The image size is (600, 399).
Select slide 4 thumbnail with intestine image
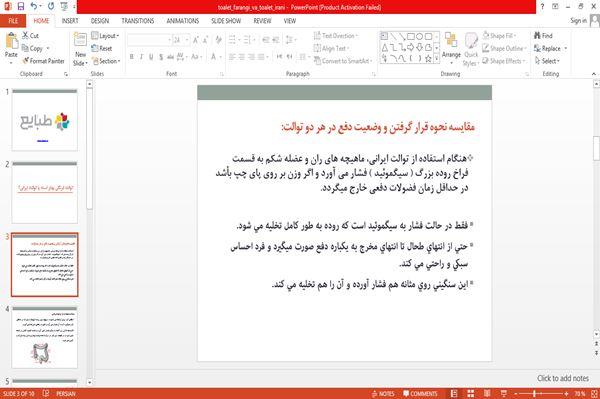pyautogui.click(x=45, y=337)
